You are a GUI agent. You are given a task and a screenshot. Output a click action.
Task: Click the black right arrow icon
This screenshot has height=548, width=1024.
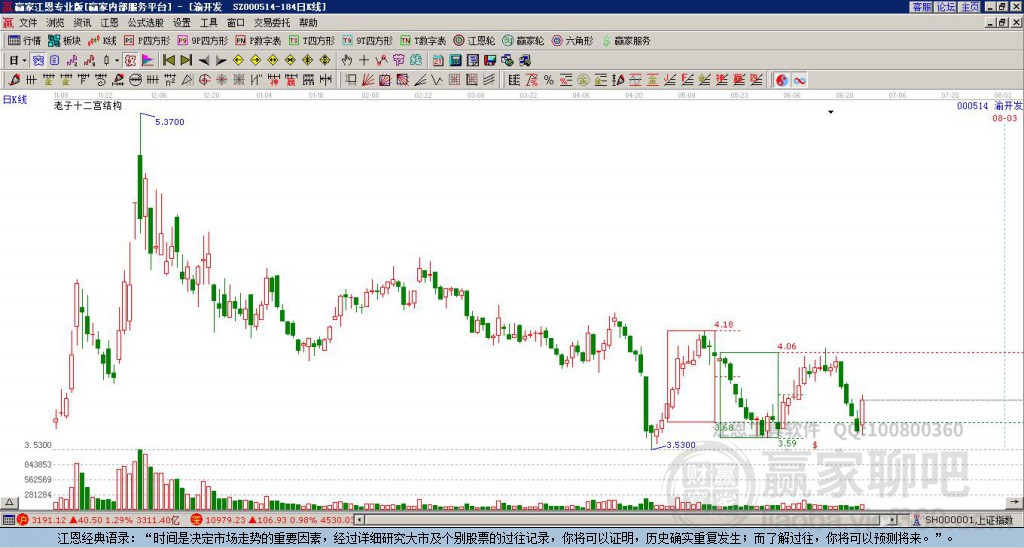click(x=221, y=60)
